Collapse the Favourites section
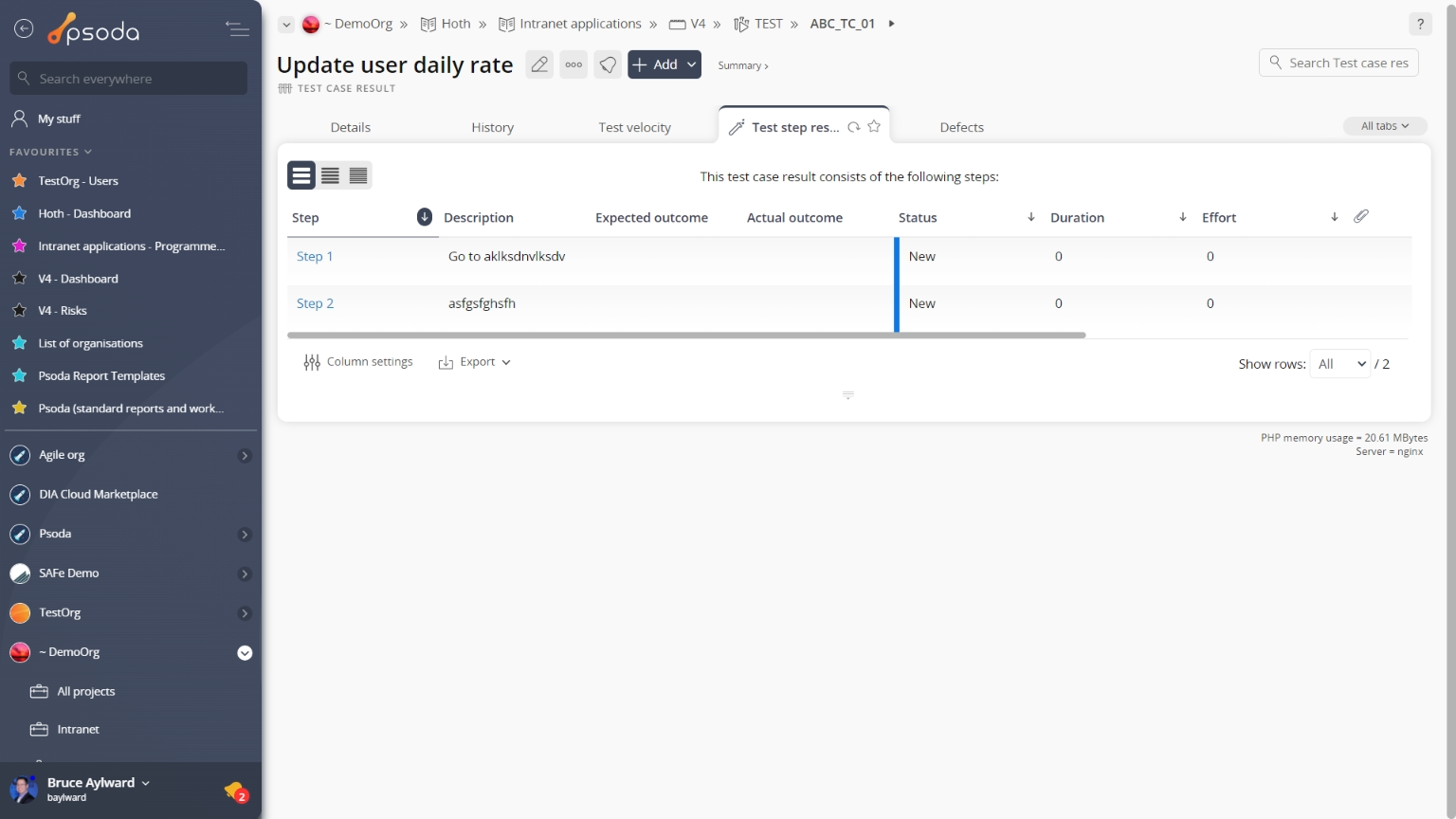This screenshot has height=819, width=1456. tap(50, 152)
